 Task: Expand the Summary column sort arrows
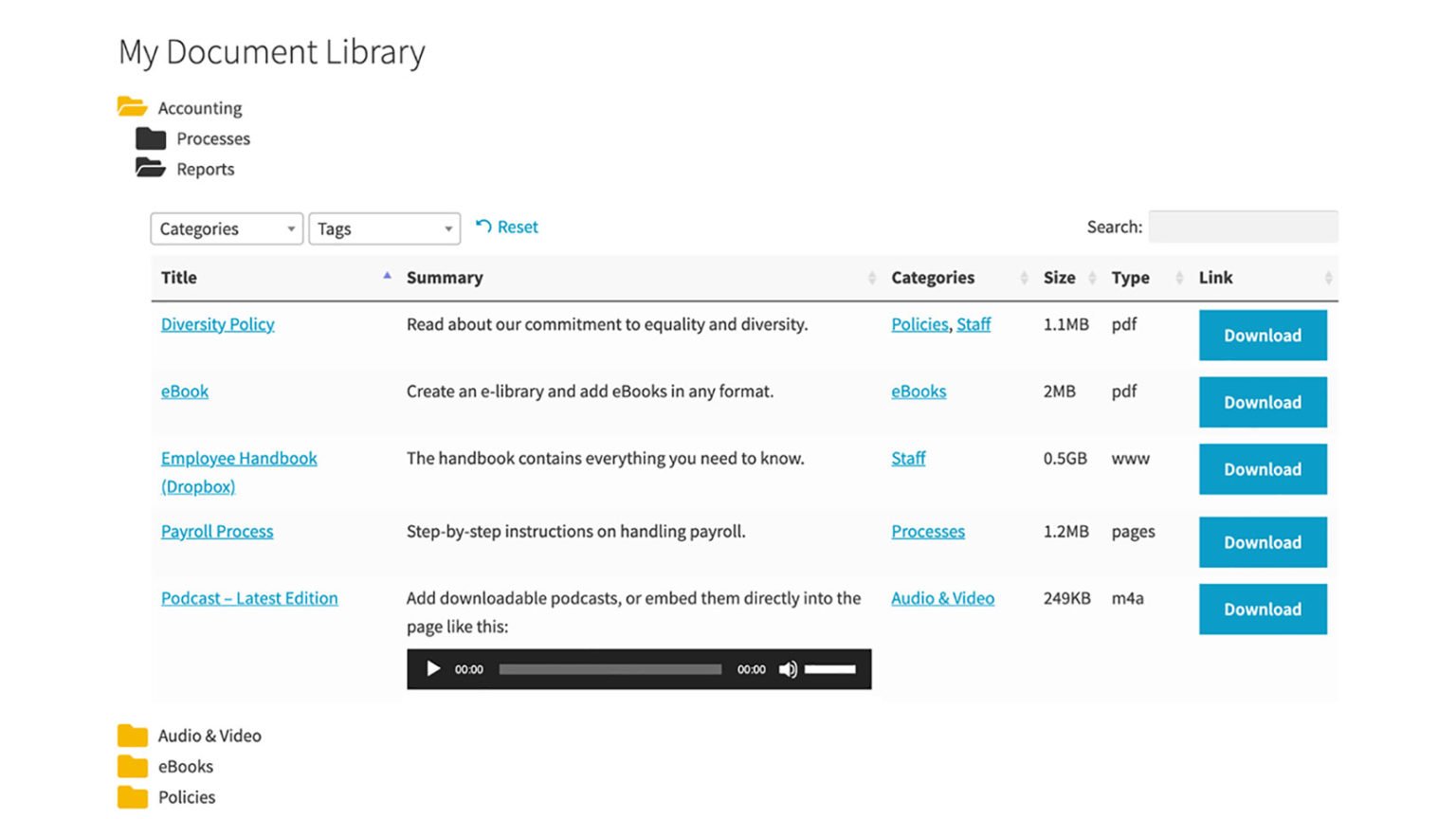[x=873, y=277]
